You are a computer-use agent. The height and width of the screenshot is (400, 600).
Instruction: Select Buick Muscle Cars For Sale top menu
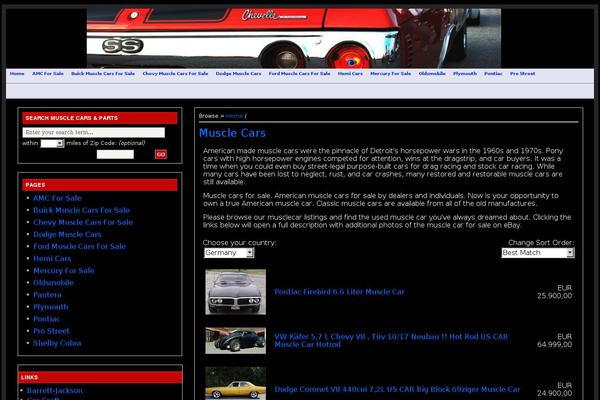[103, 73]
